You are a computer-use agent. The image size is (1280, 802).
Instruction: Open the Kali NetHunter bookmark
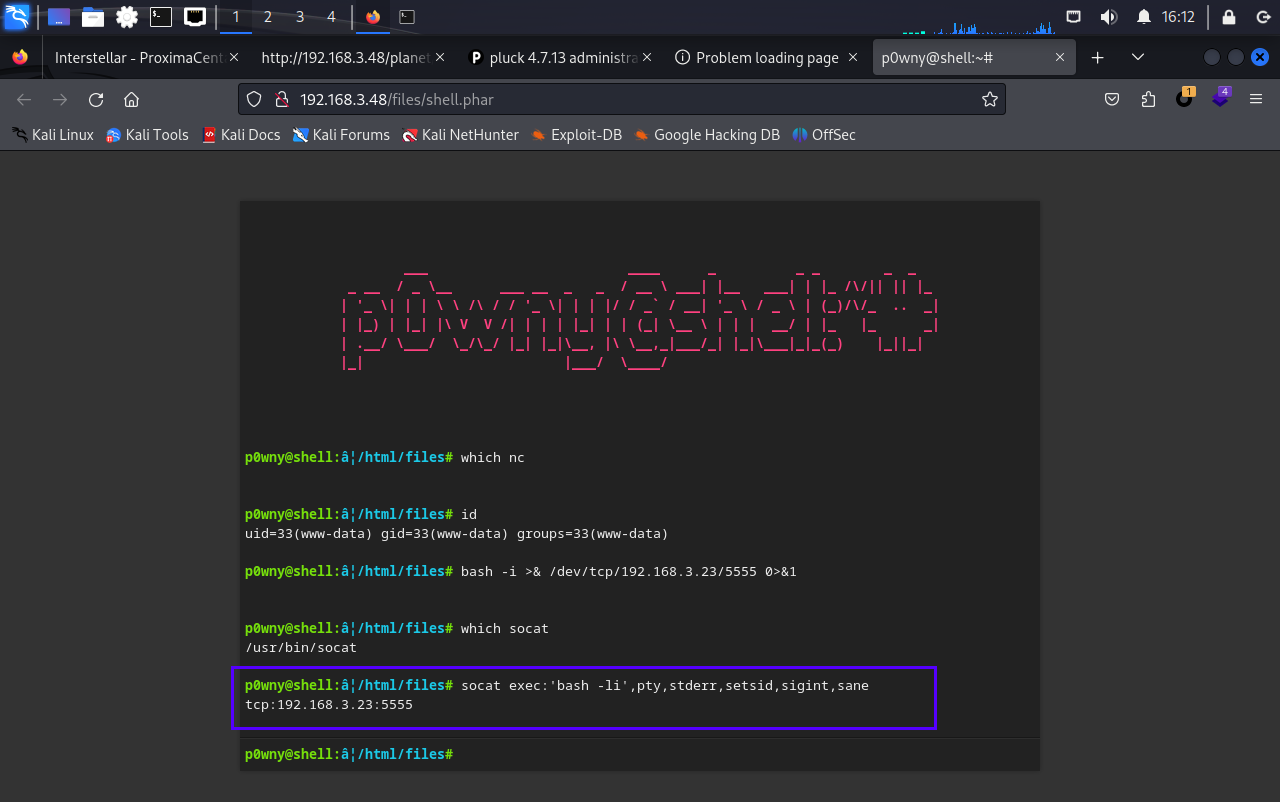[460, 135]
